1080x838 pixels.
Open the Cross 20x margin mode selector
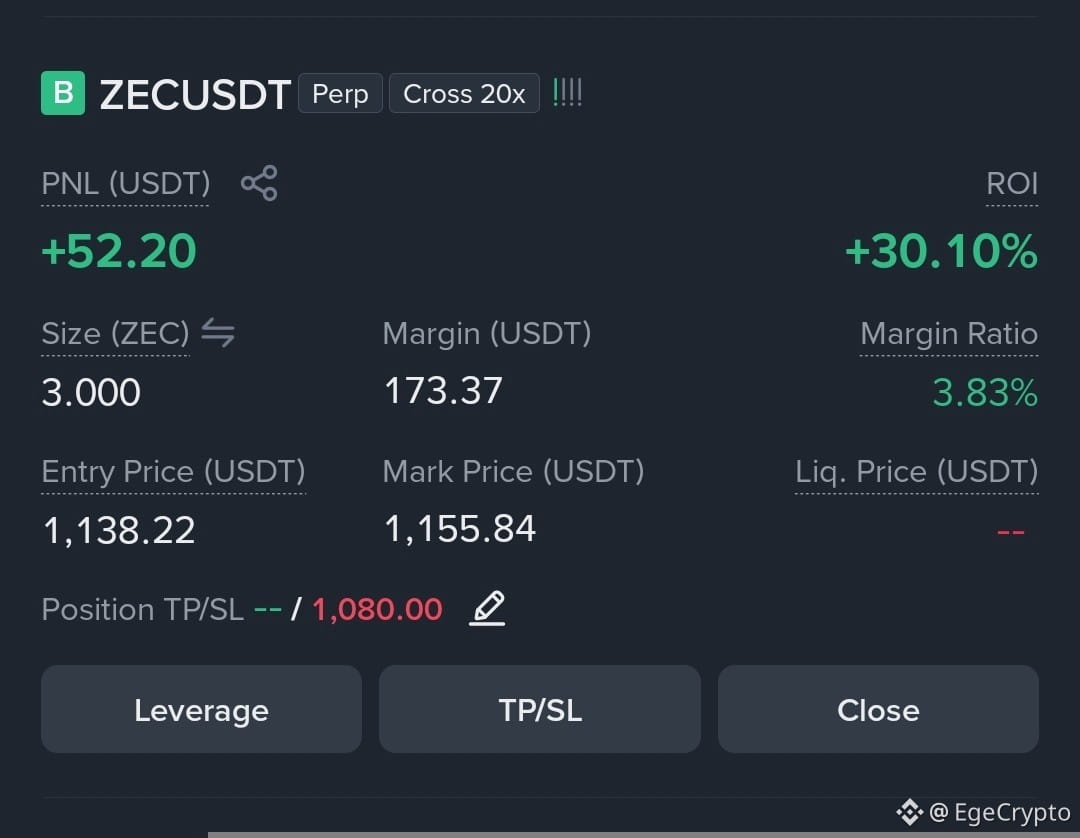464,93
